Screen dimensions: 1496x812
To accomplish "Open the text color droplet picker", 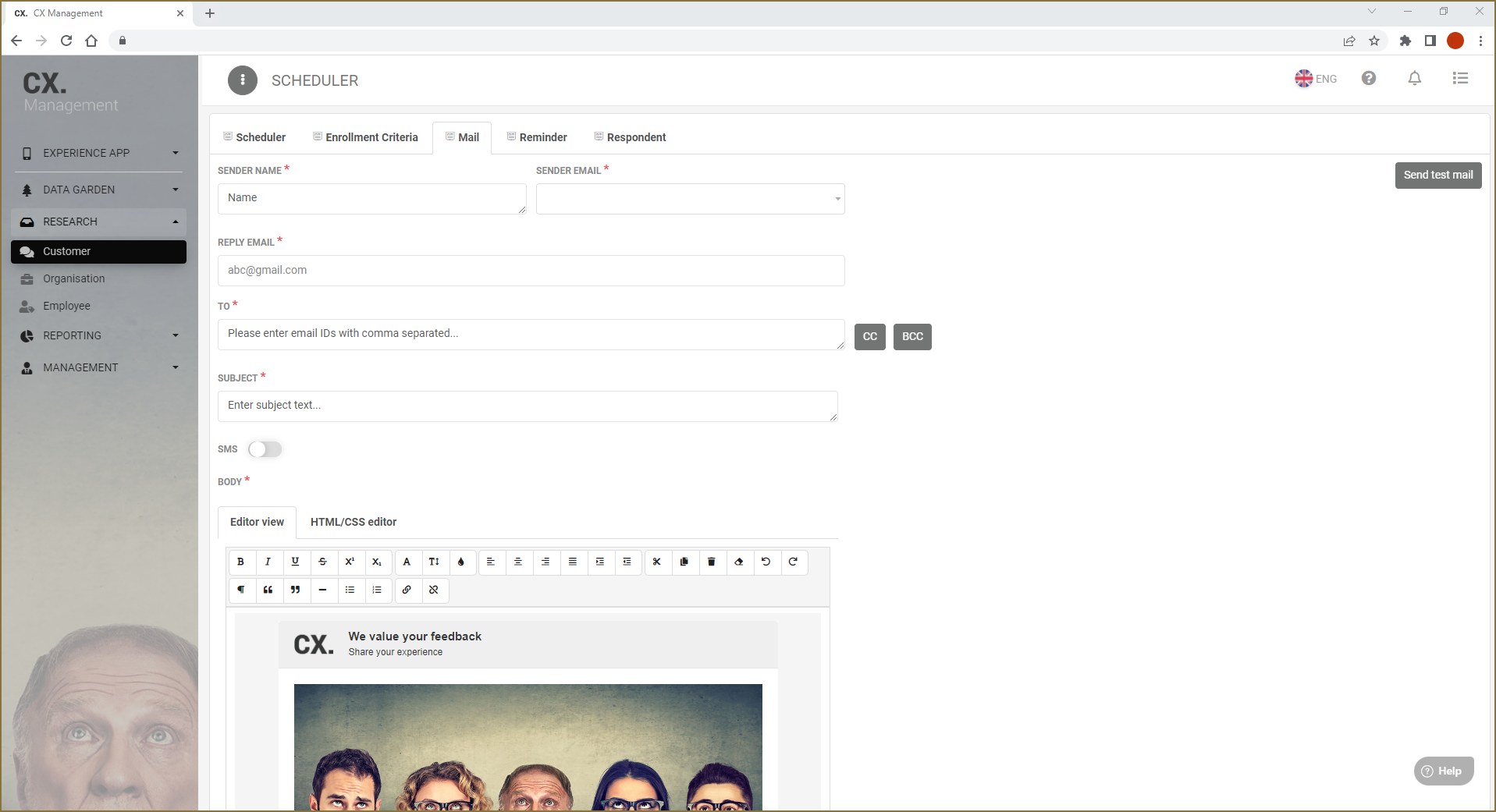I will (x=461, y=562).
